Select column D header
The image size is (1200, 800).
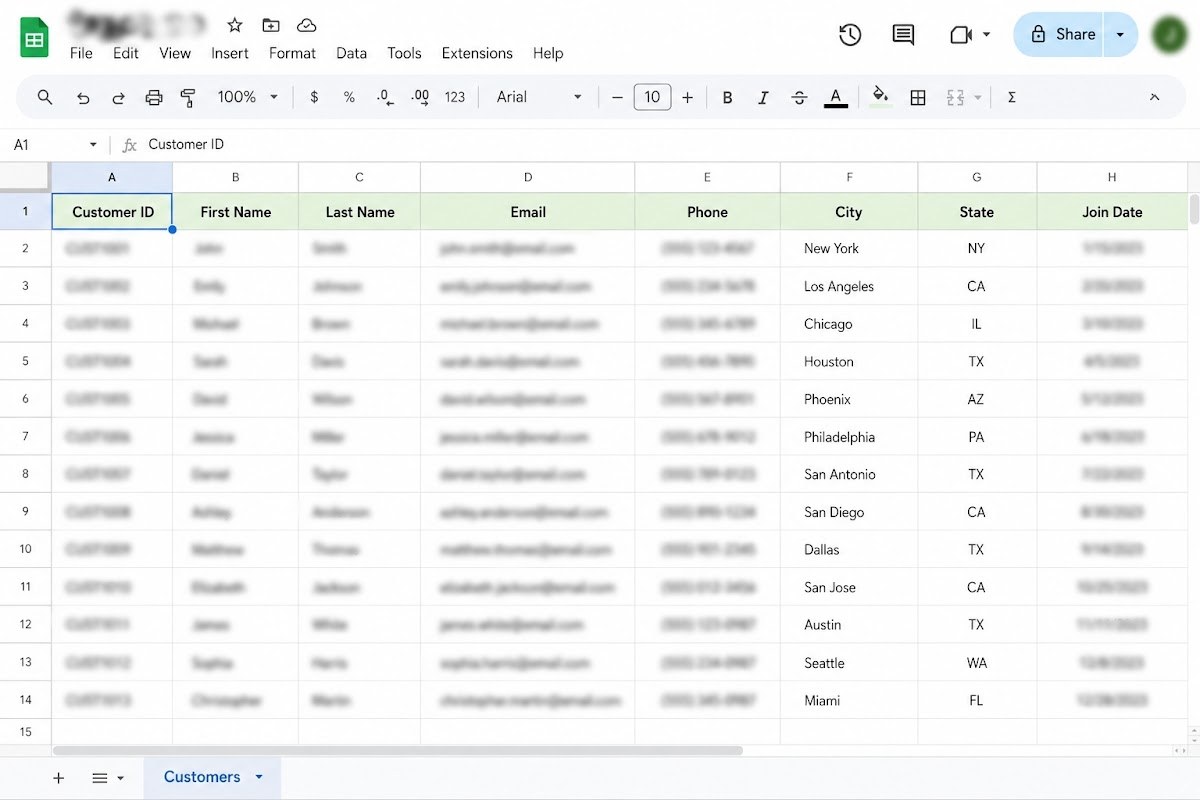(x=528, y=177)
